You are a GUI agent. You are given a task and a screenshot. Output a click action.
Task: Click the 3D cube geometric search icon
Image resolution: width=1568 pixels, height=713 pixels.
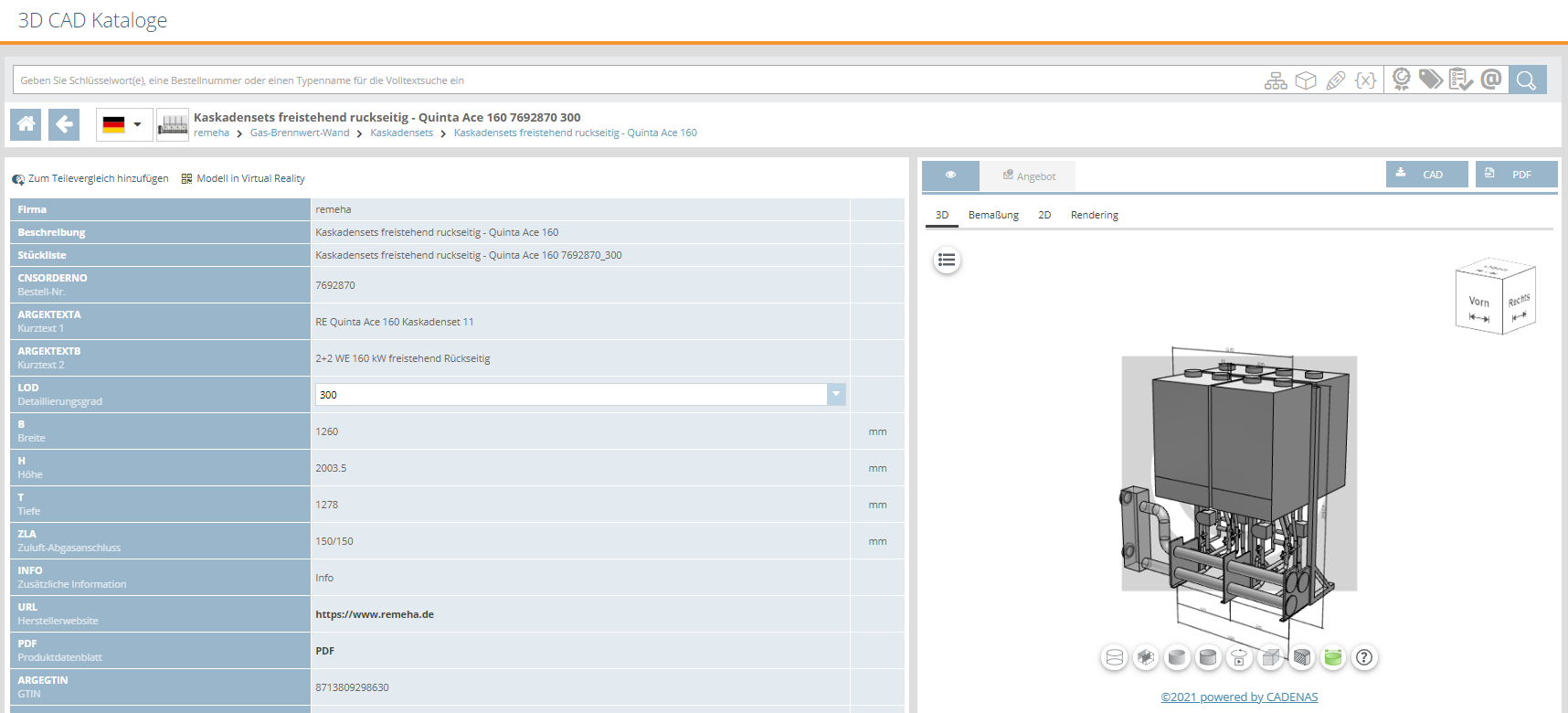pos(1306,80)
